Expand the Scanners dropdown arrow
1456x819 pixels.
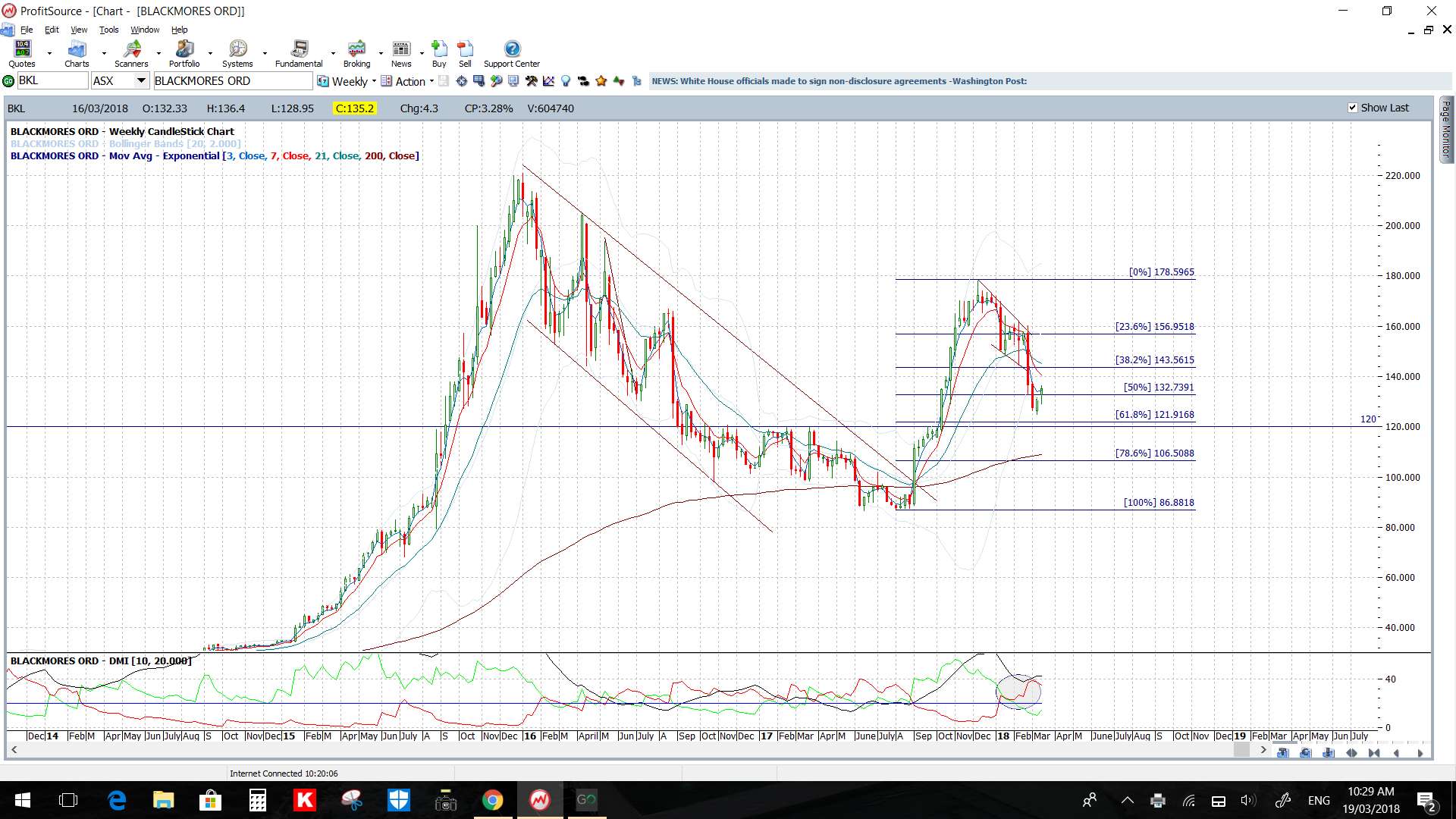pos(158,54)
